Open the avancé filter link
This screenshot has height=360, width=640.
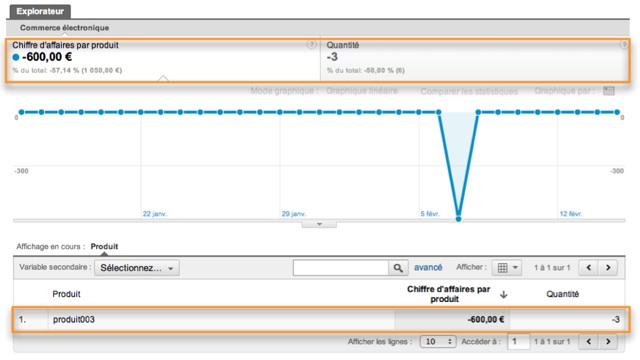tap(428, 267)
